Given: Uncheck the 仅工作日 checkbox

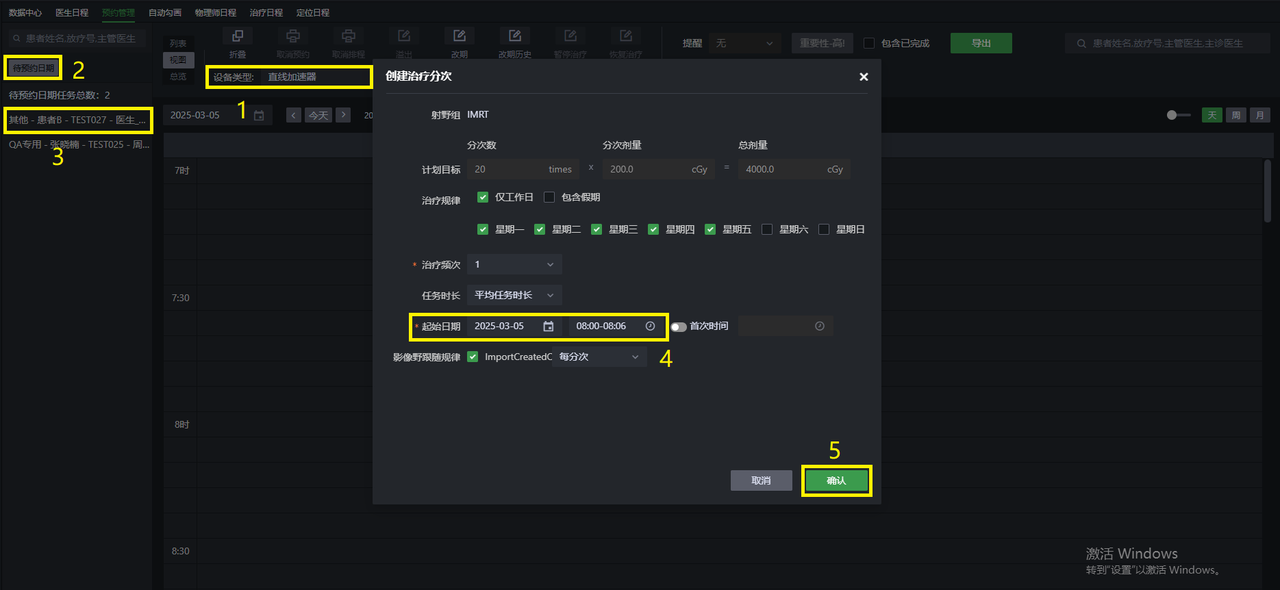Looking at the screenshot, I should click(x=483, y=197).
